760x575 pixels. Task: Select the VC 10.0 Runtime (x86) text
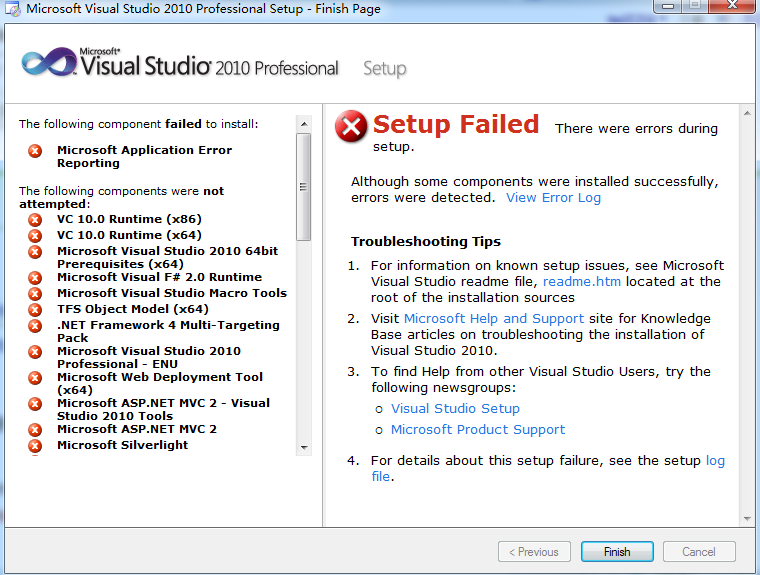[x=129, y=219]
